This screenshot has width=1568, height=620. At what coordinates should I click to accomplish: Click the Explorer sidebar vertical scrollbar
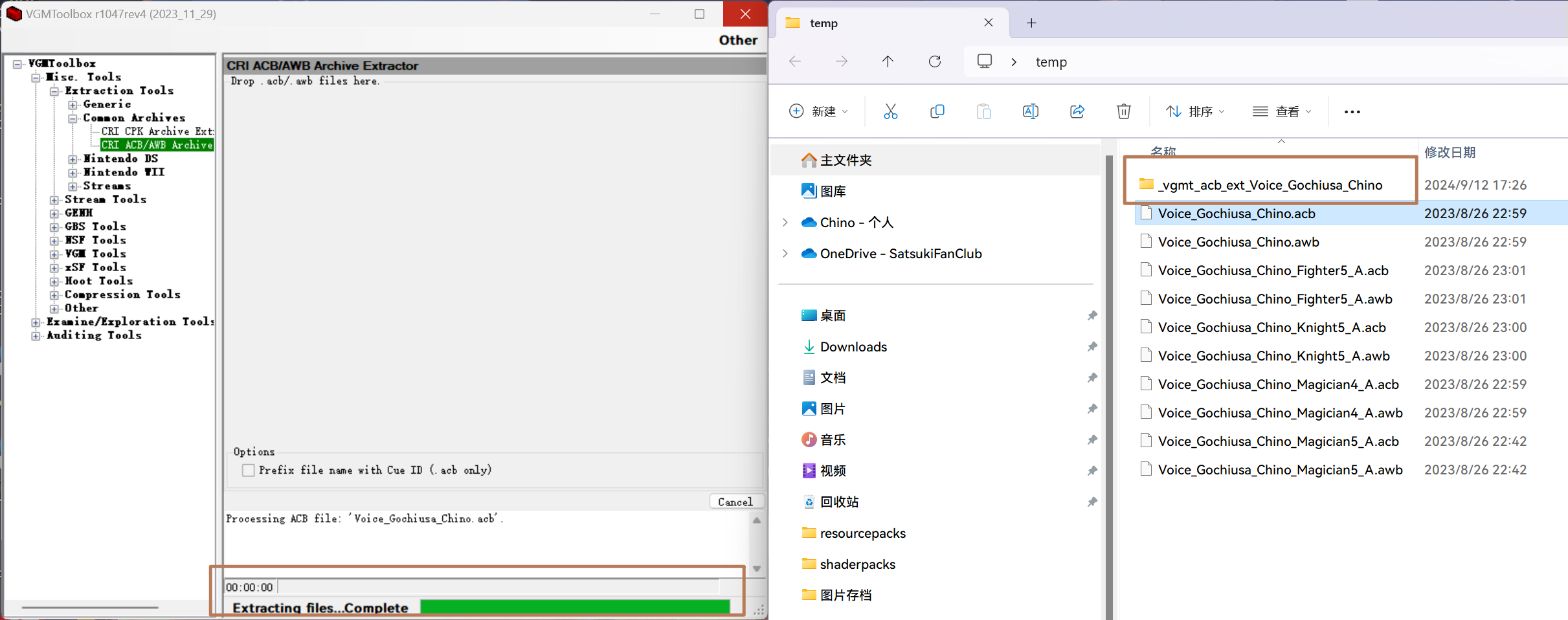click(x=1109, y=387)
